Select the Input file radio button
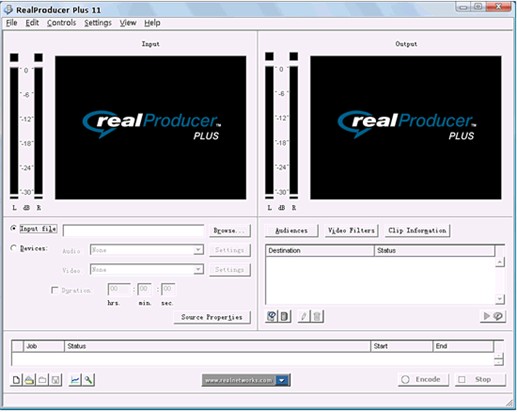517x412 pixels. [x=14, y=228]
